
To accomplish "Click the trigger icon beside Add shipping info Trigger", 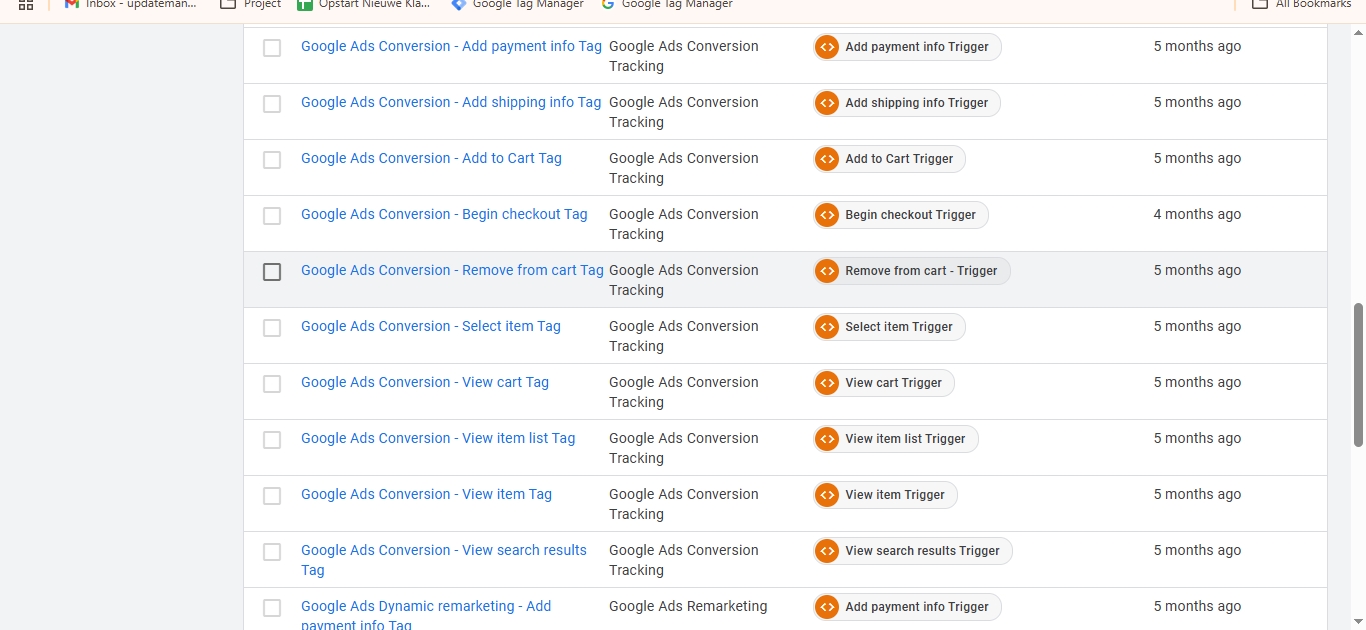I will (x=827, y=103).
